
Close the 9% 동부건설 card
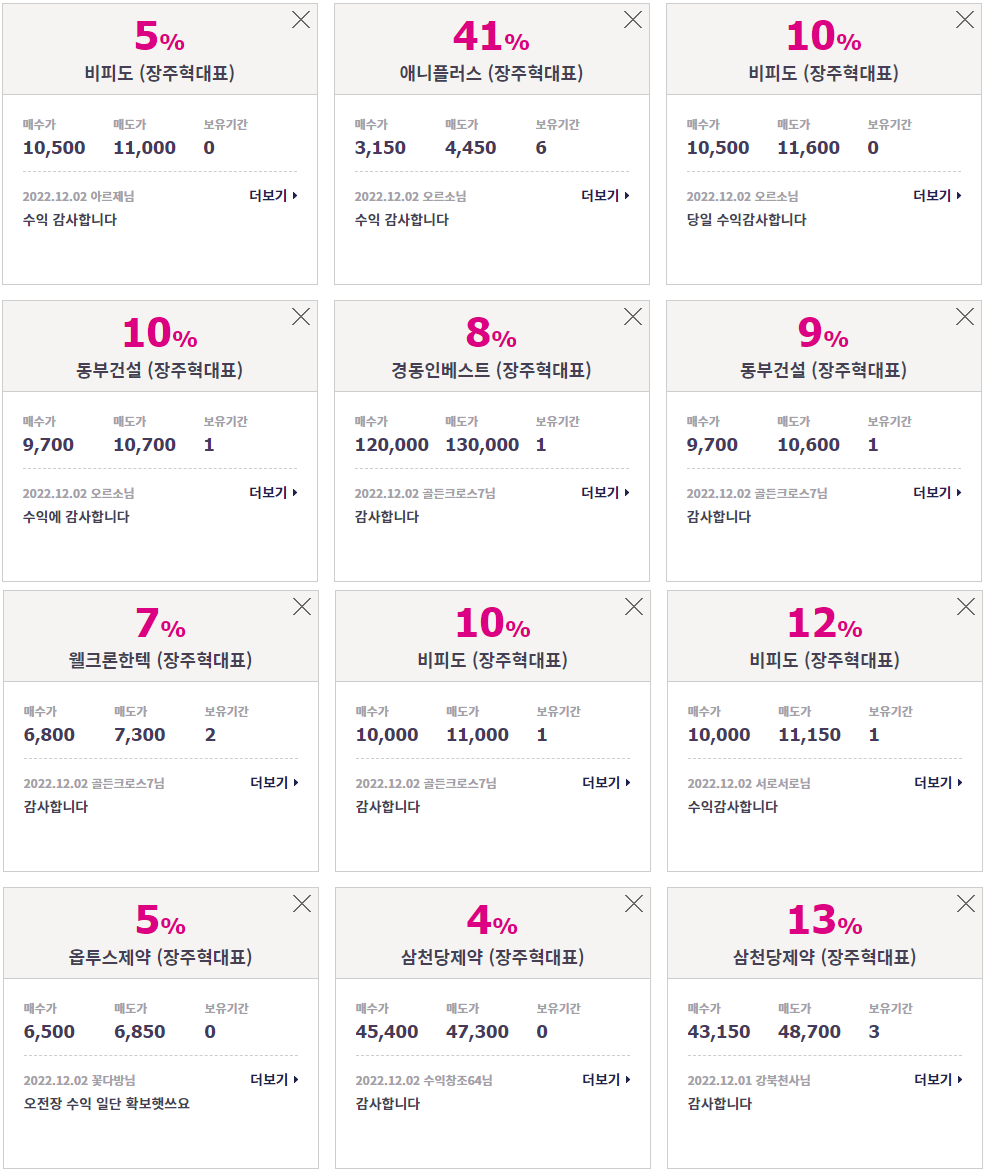tap(965, 317)
